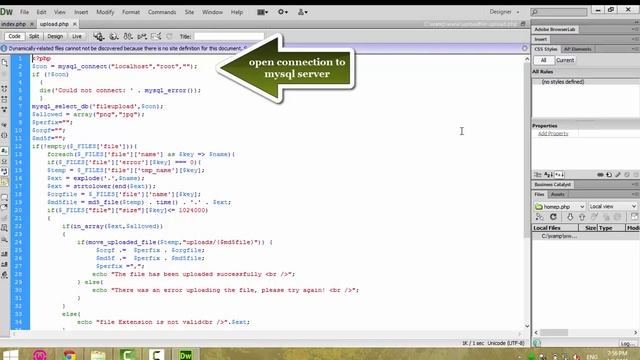The image size is (640, 360).
Task: Click the Indent Code icon
Action: click(x=4, y=254)
